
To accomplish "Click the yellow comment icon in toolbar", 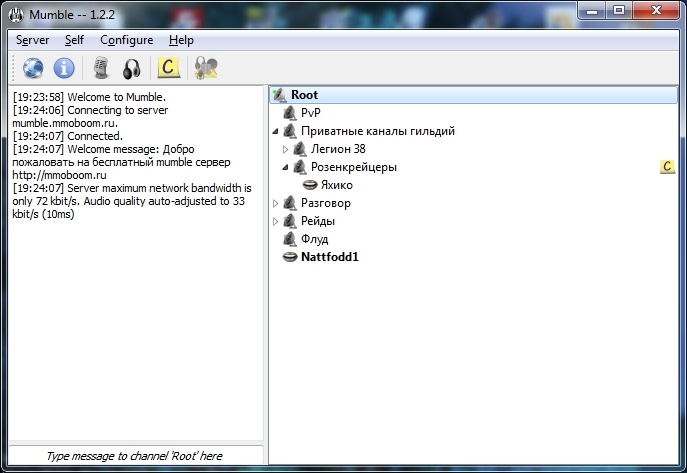I will point(169,67).
